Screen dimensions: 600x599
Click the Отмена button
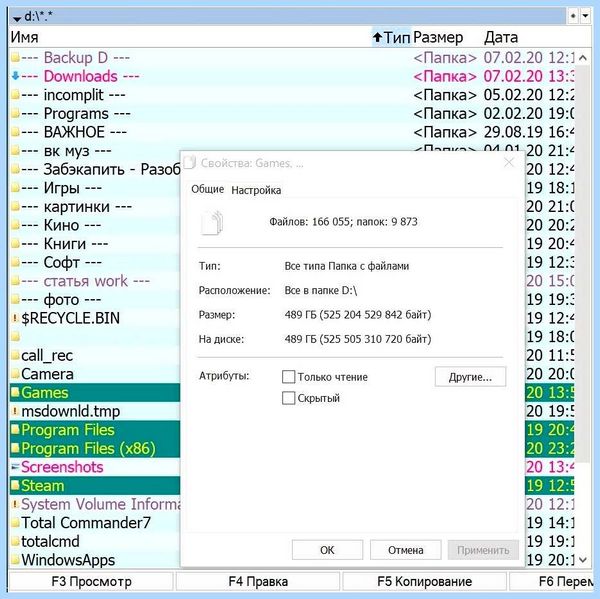tap(406, 550)
